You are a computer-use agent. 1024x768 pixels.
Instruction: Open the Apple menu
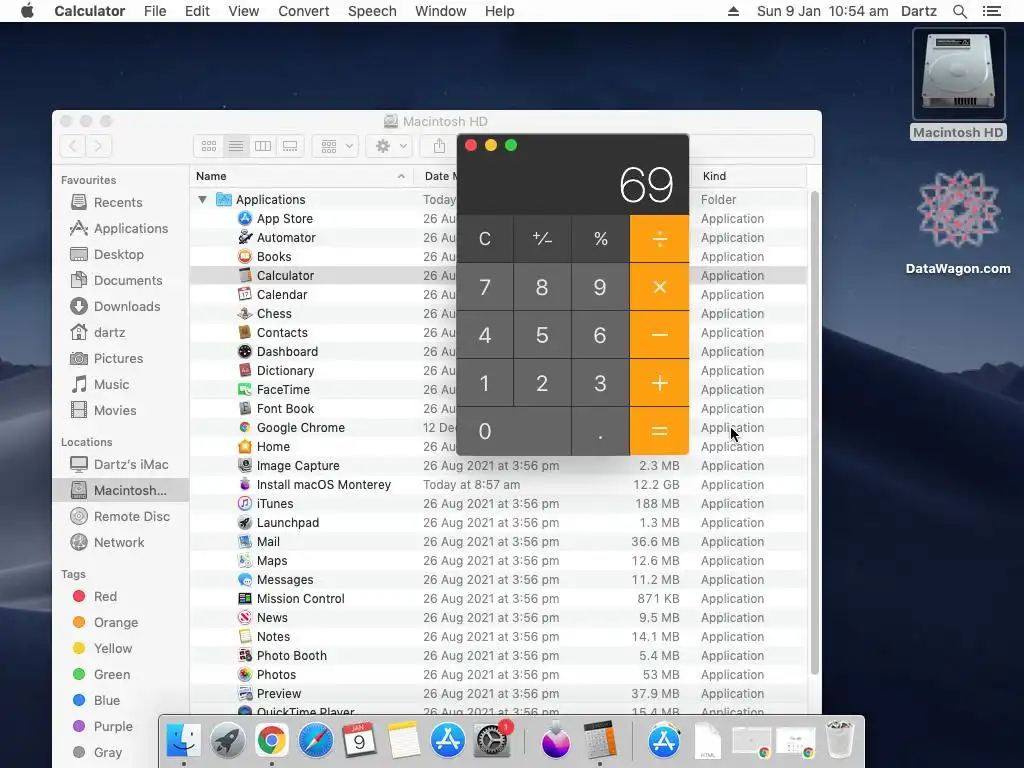27,11
